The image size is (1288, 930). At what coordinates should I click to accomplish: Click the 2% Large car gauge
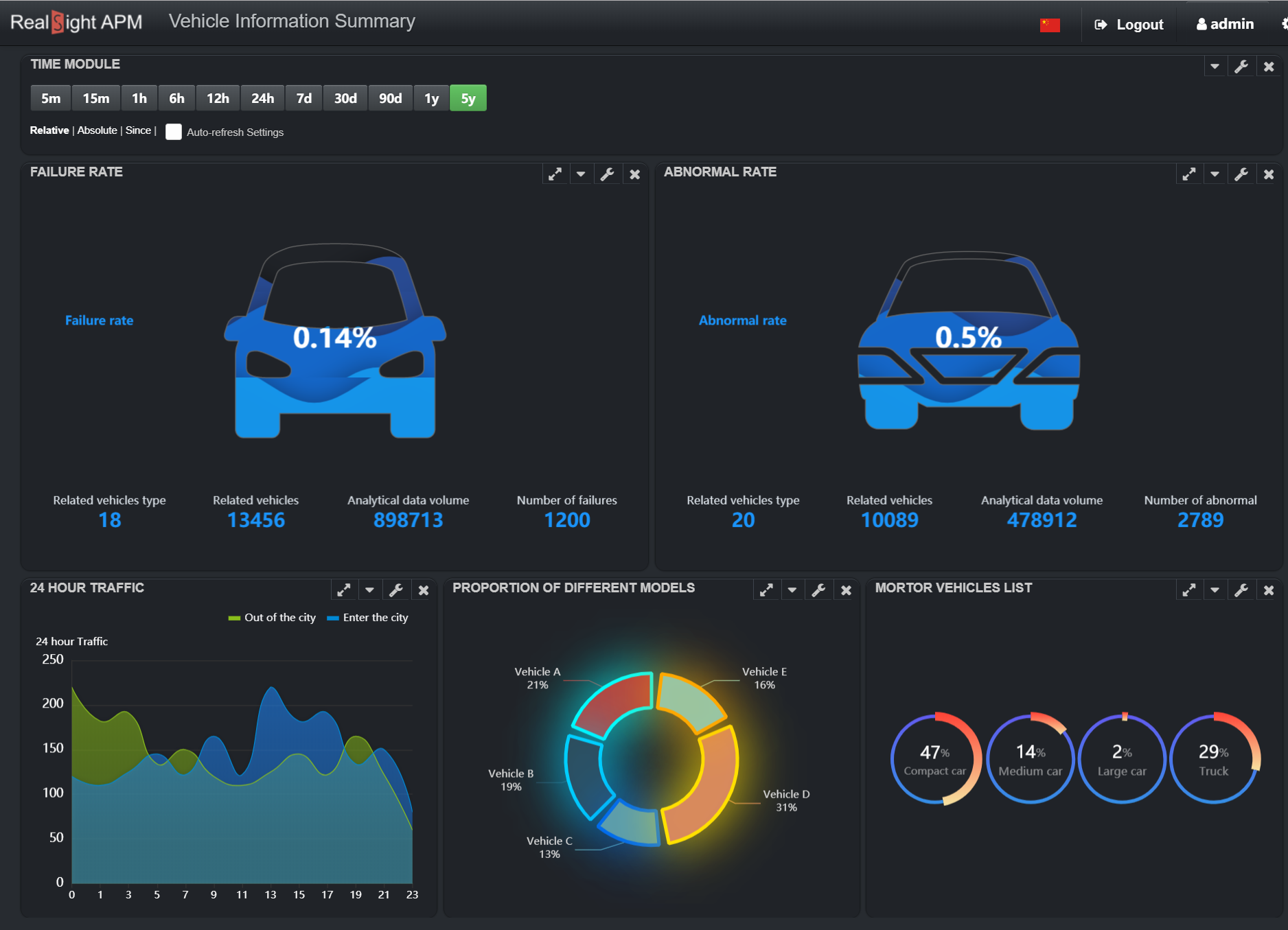[x=1122, y=759]
